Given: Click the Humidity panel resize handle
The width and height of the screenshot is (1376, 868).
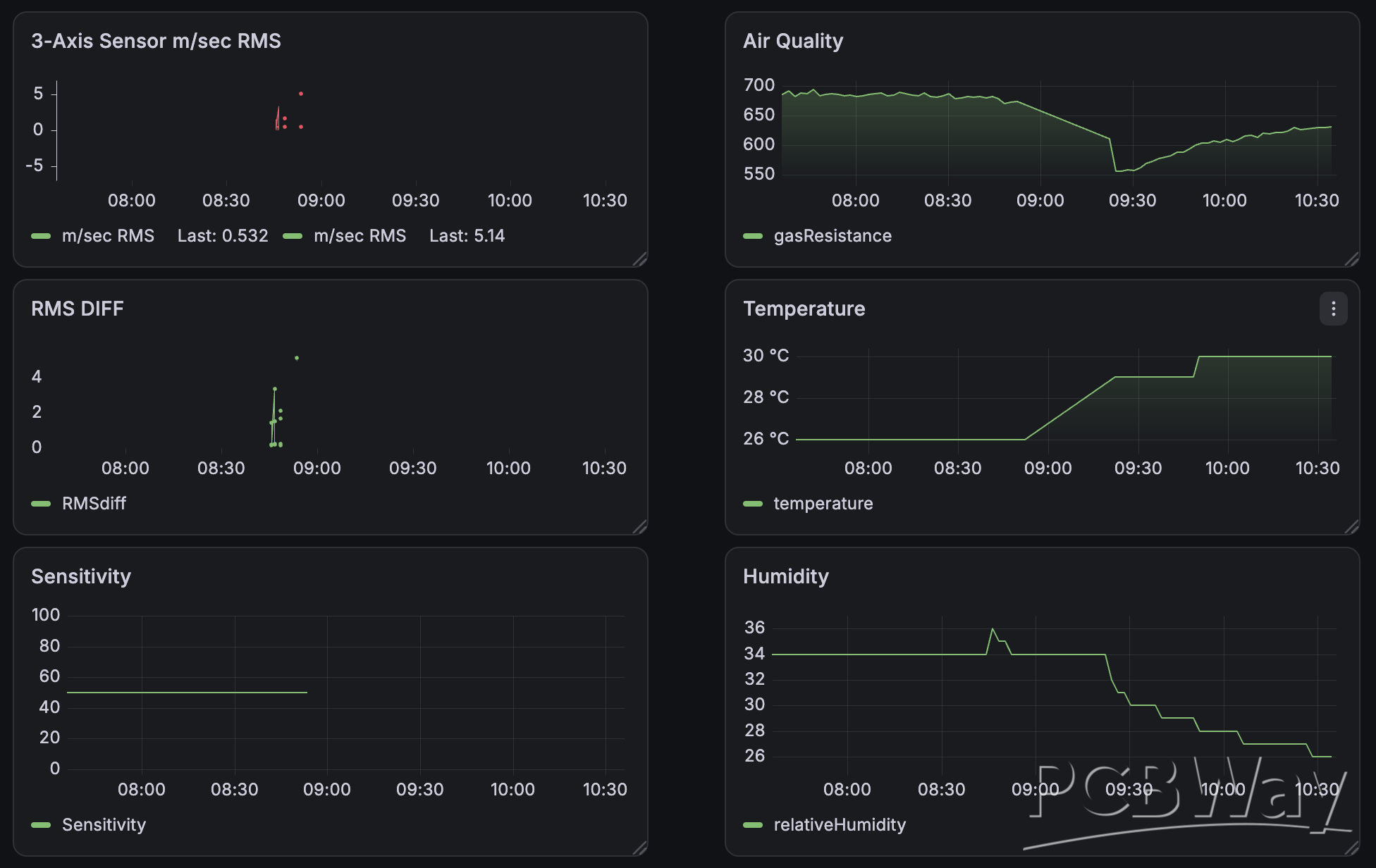Looking at the screenshot, I should click(x=1351, y=848).
